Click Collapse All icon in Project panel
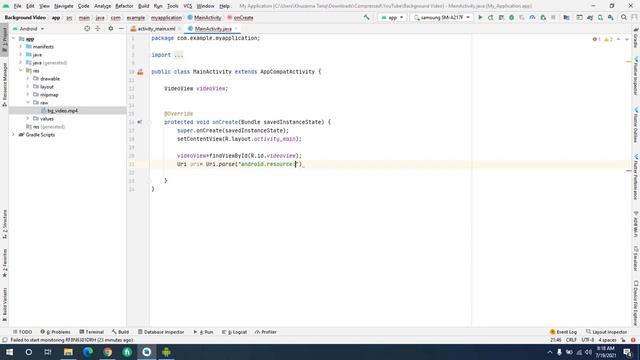The width and height of the screenshot is (640, 360). click(x=98, y=29)
